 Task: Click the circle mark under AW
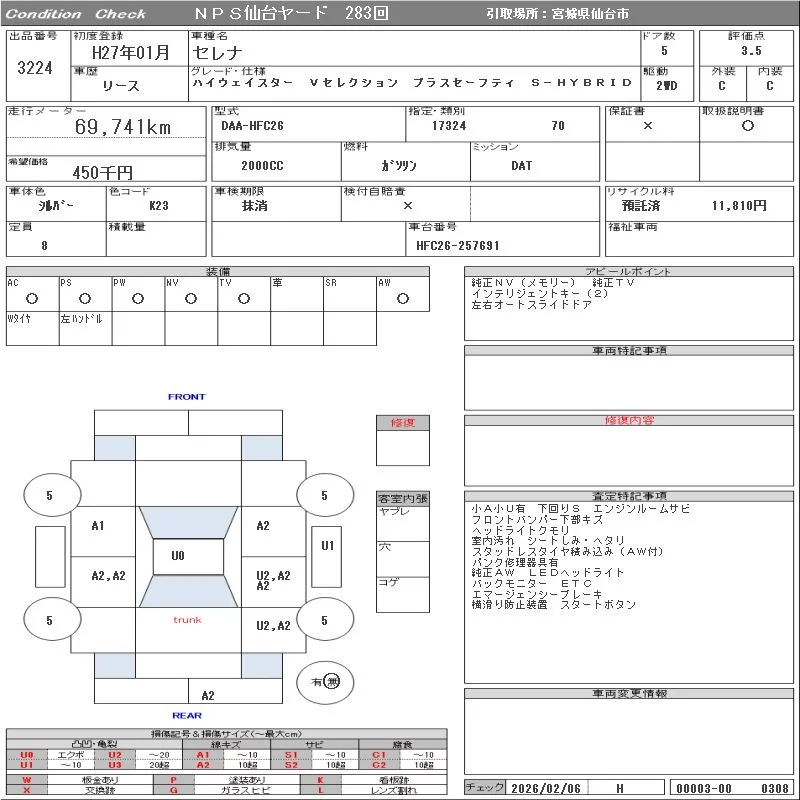coord(403,298)
